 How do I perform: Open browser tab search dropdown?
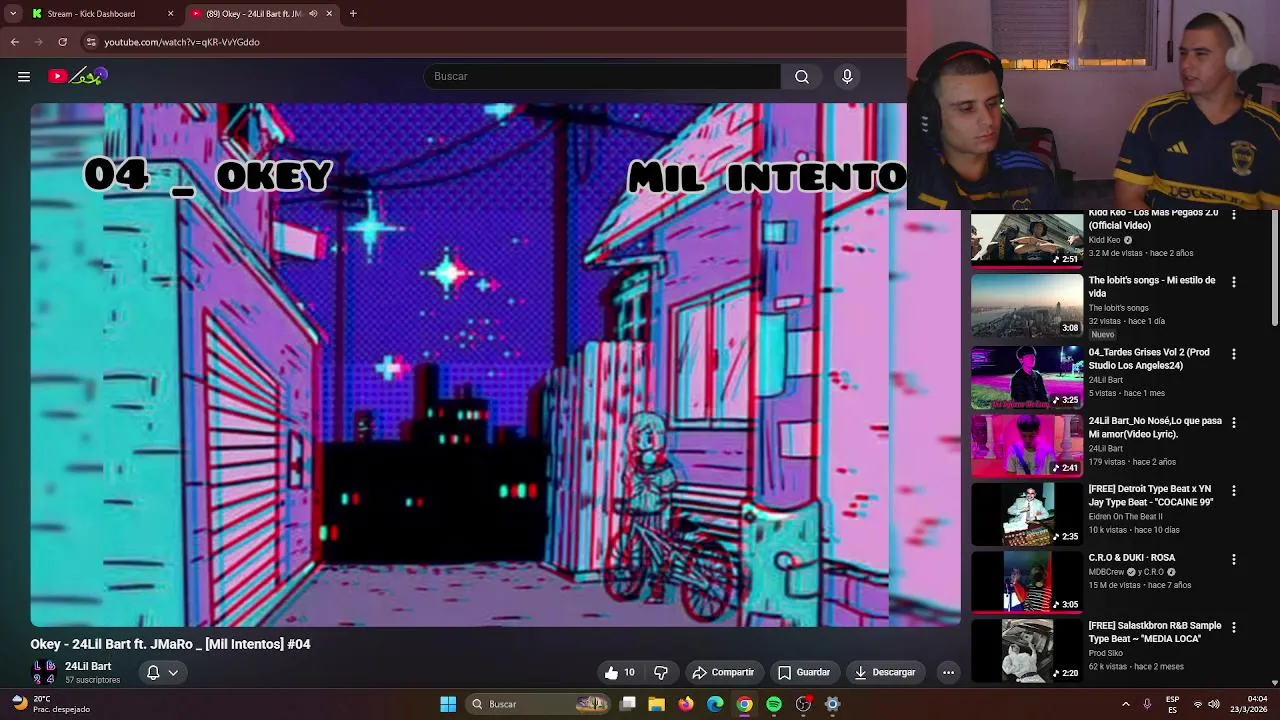point(13,14)
